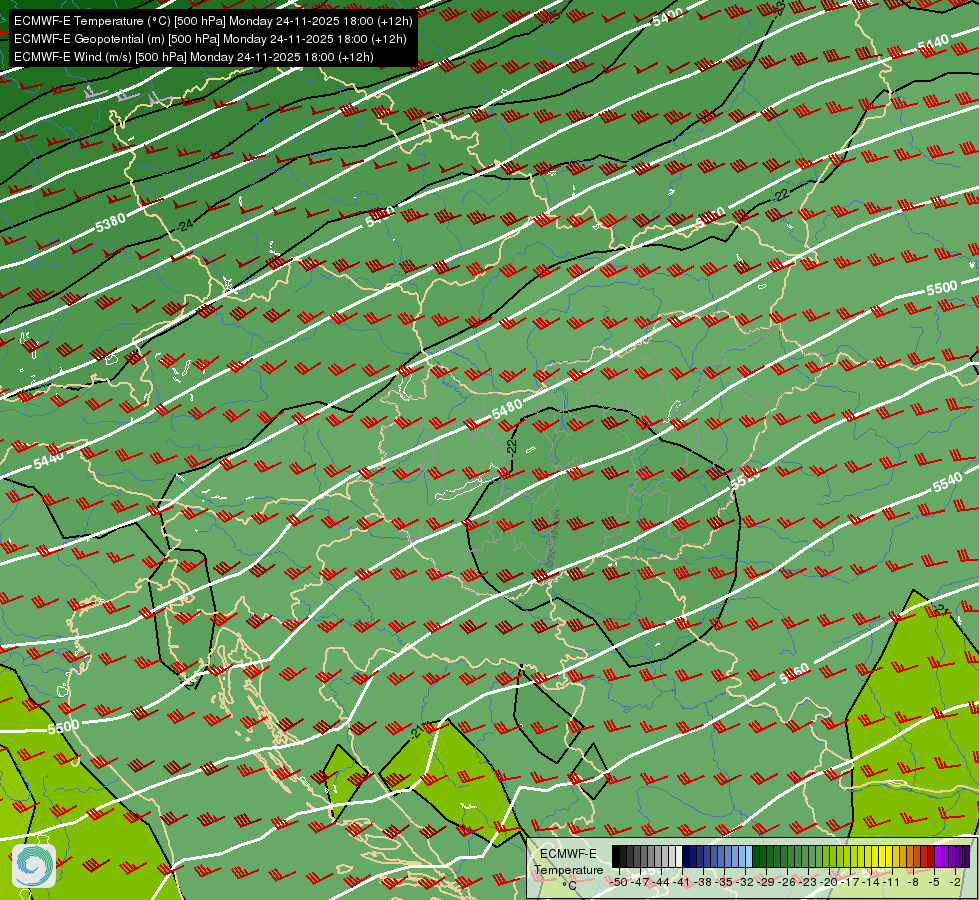Viewport: 979px width, 900px height.
Task: Click the -47 legend value
Action: (x=641, y=882)
